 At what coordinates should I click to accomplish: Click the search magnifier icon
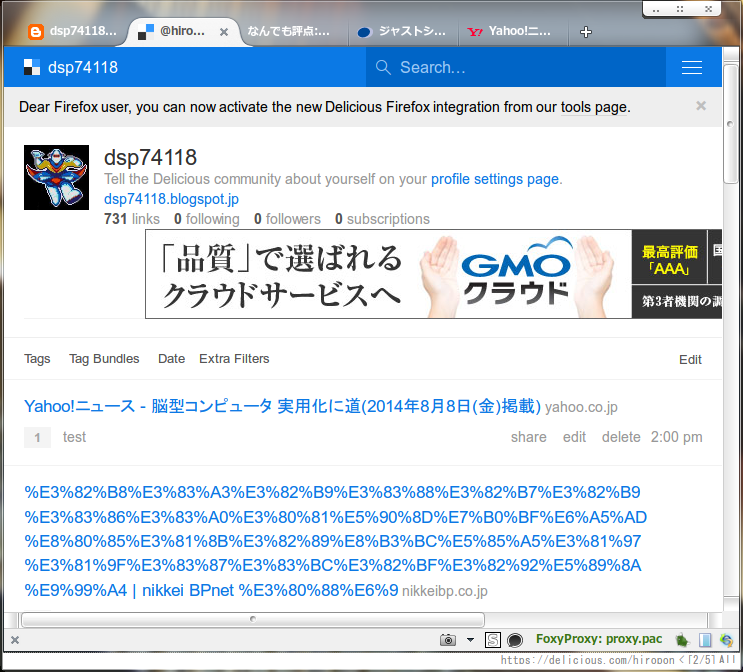[383, 67]
